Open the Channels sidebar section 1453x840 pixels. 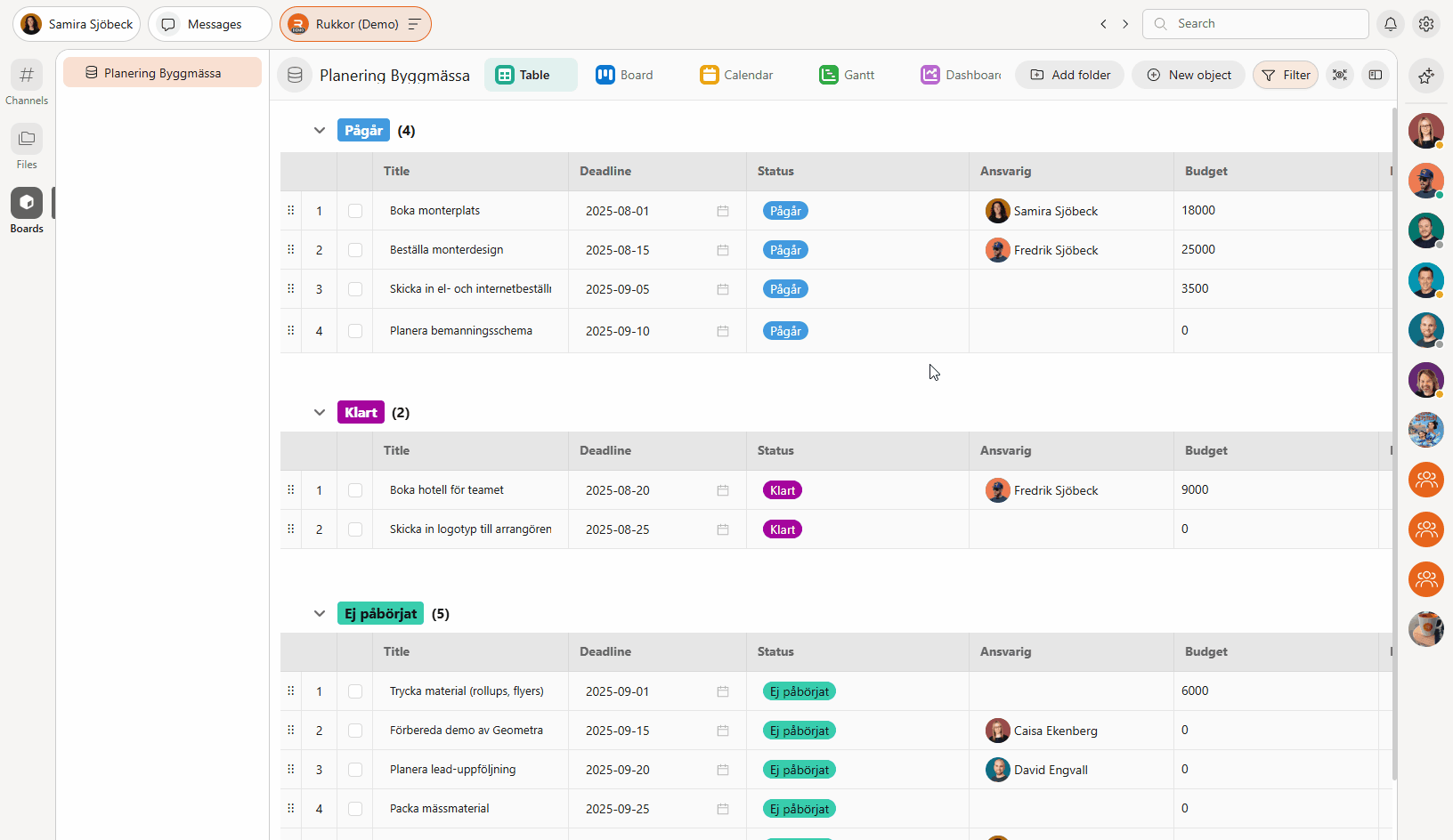(27, 83)
